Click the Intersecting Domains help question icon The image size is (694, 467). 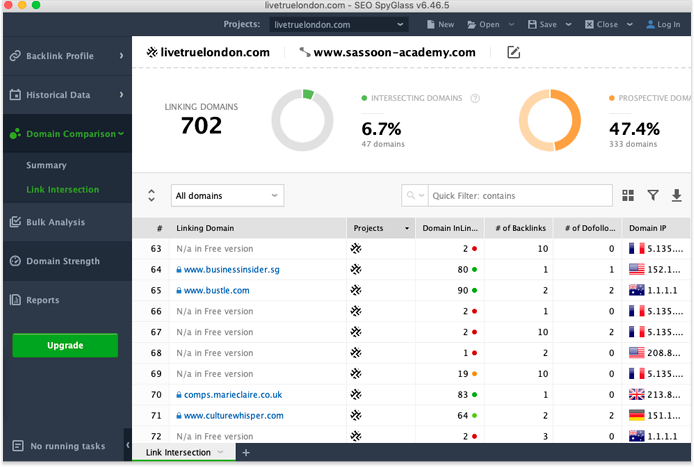click(475, 98)
